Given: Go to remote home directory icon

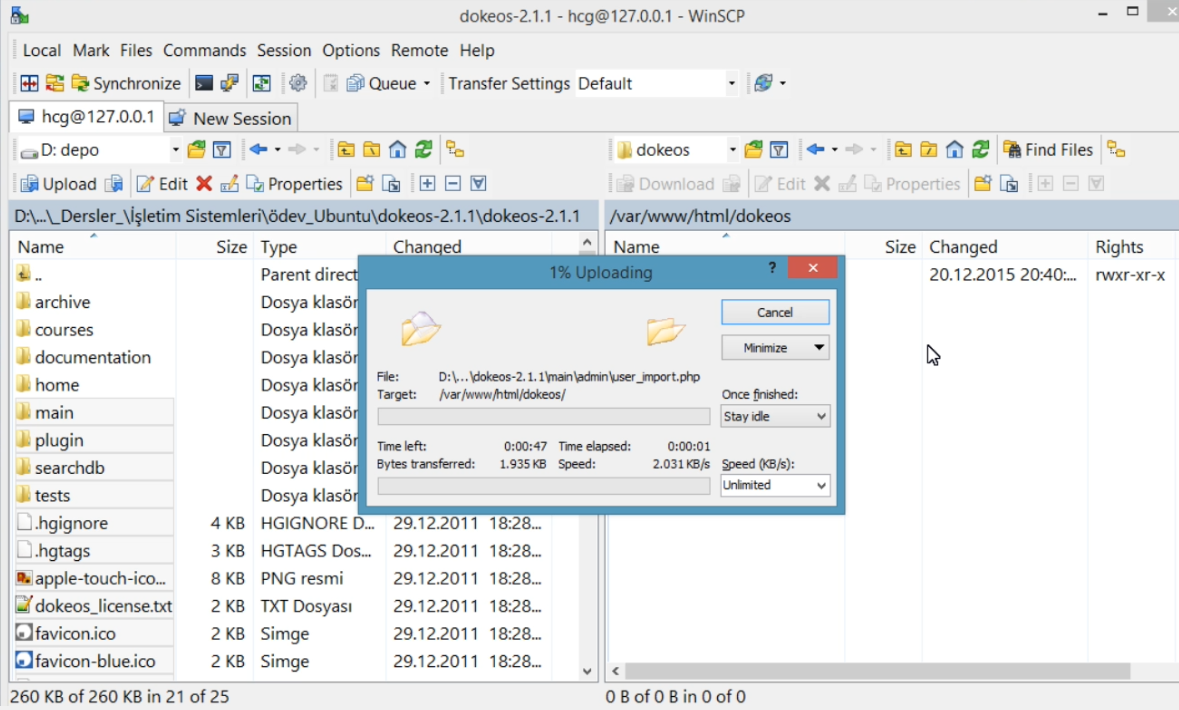Looking at the screenshot, I should pos(954,150).
